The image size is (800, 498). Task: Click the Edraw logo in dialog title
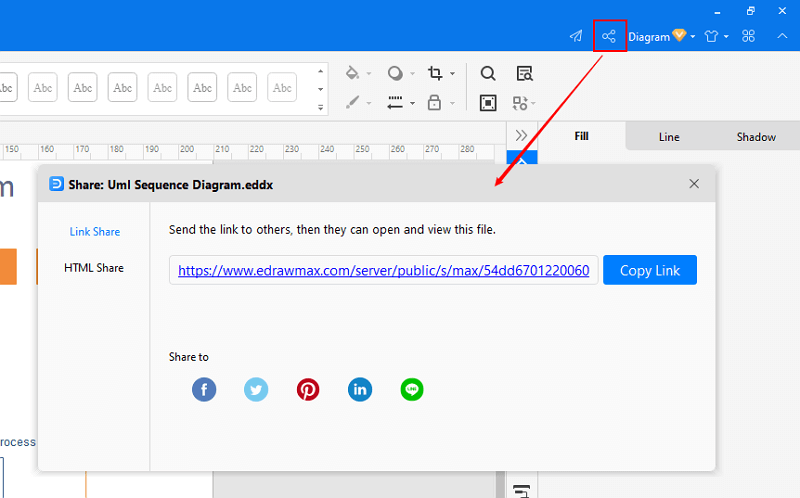pyautogui.click(x=56, y=184)
